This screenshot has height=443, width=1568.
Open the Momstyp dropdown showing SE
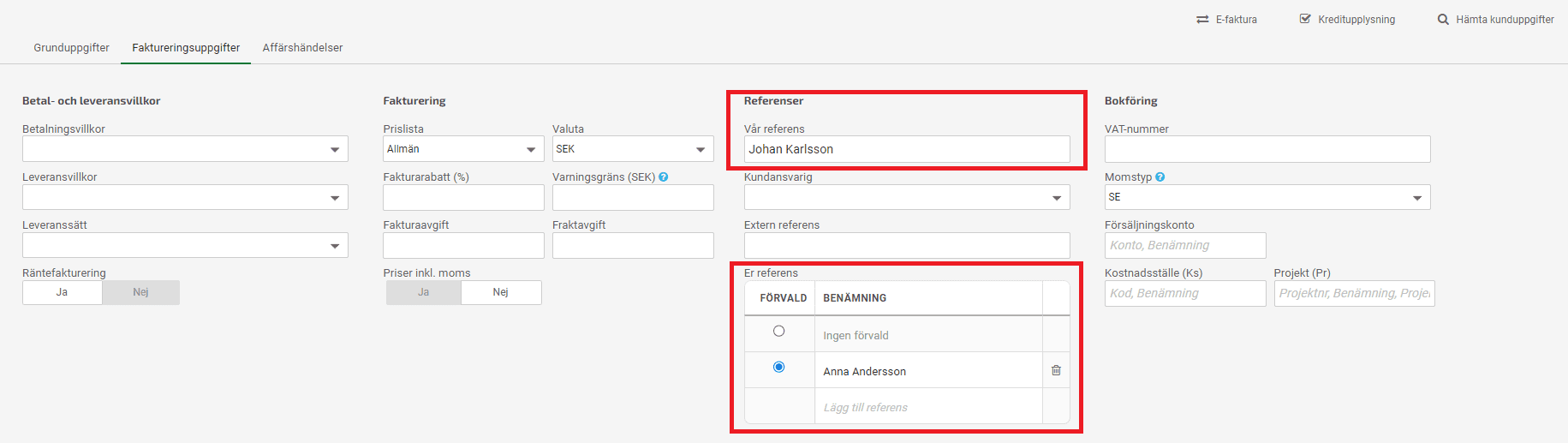tap(1267, 197)
